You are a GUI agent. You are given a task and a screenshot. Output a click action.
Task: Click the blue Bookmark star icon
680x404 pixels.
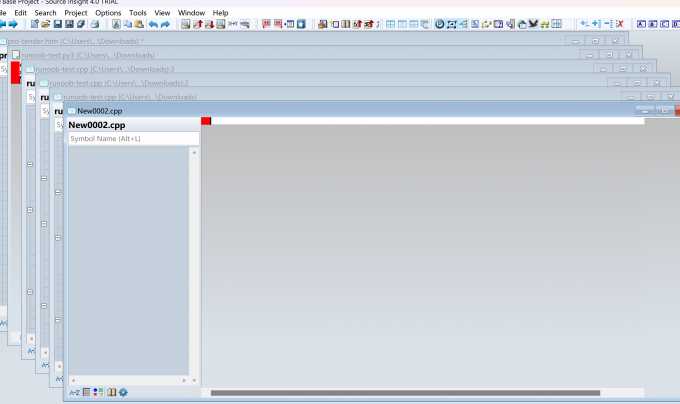pyautogui.click(x=301, y=24)
